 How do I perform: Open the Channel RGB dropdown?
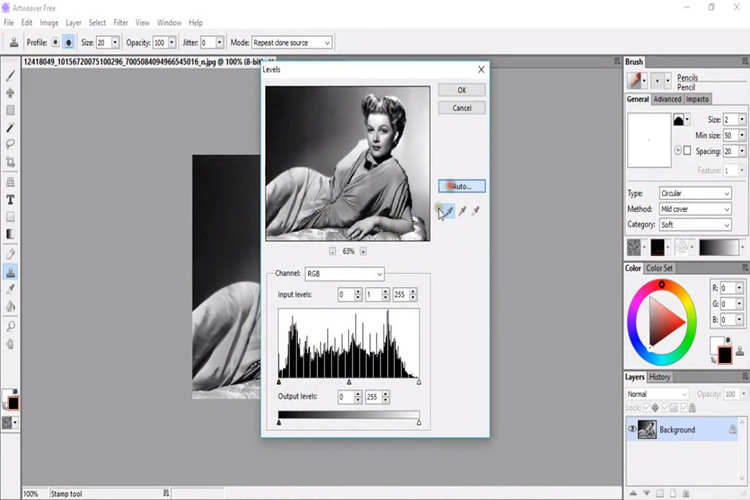344,274
